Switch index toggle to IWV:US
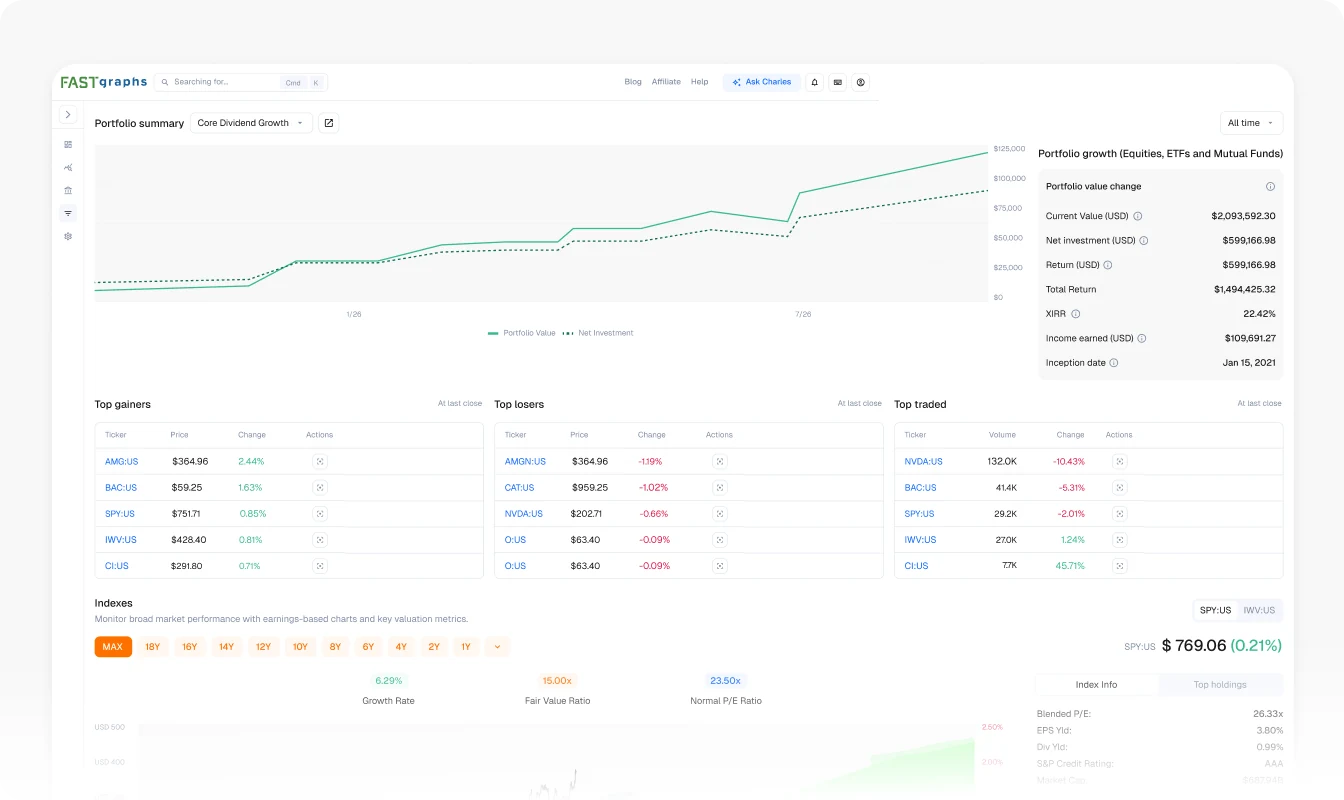Viewport: 1344px width, 800px height. click(x=1259, y=610)
